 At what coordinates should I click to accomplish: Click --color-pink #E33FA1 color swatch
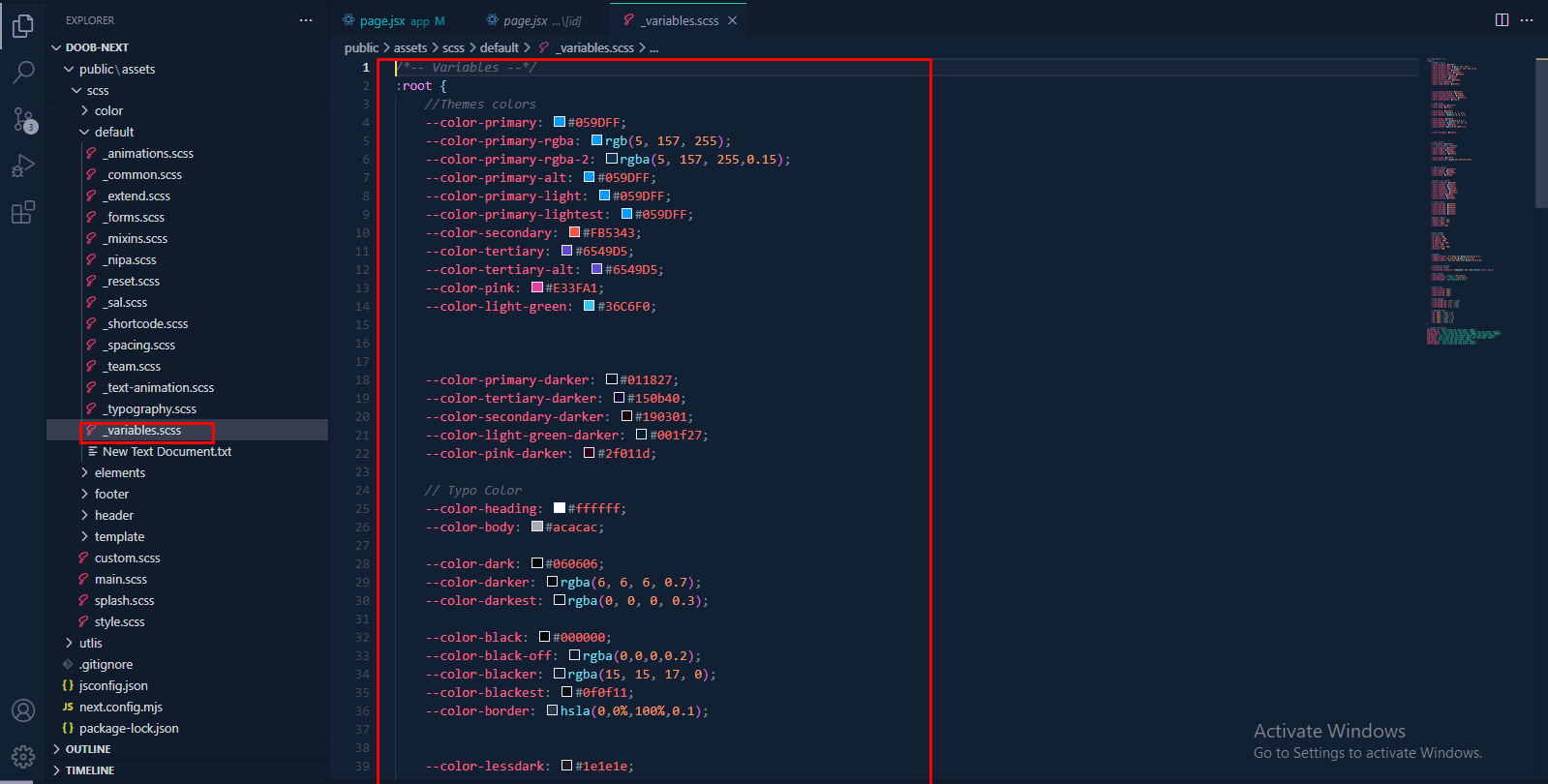537,287
